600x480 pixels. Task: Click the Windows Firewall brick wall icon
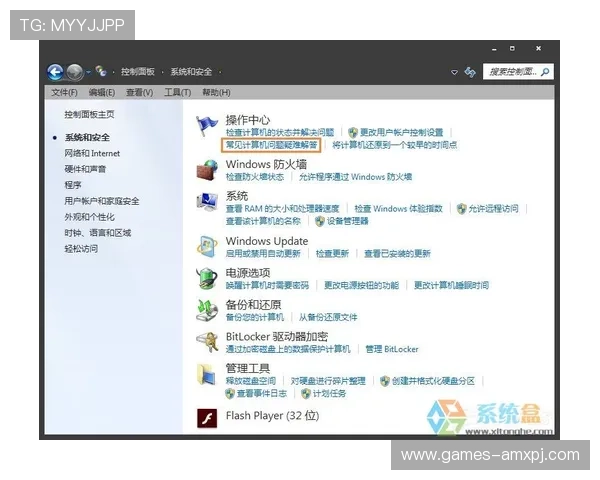pos(207,170)
